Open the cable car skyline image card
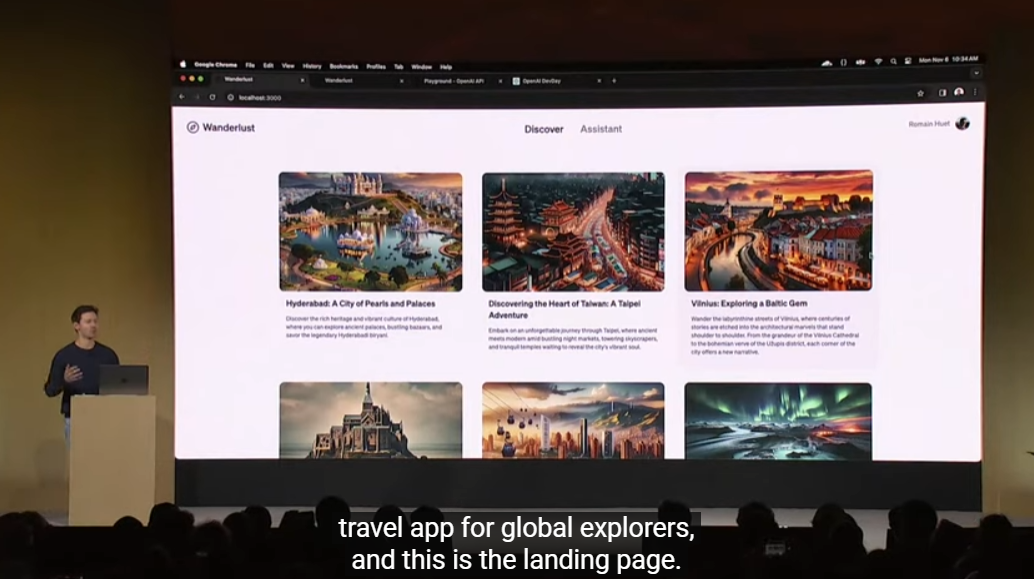 pos(573,420)
